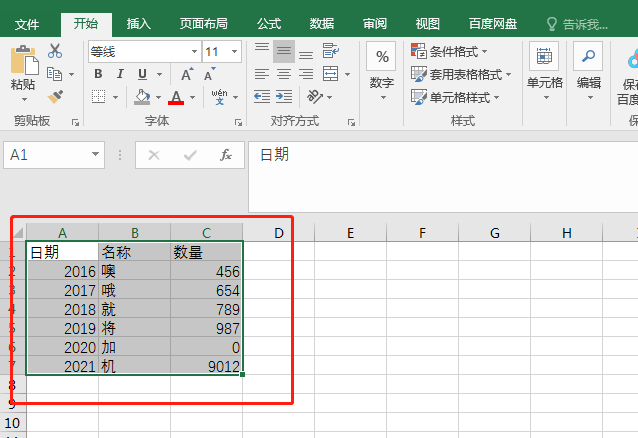Increase indent
638x438 pixels.
click(x=284, y=97)
